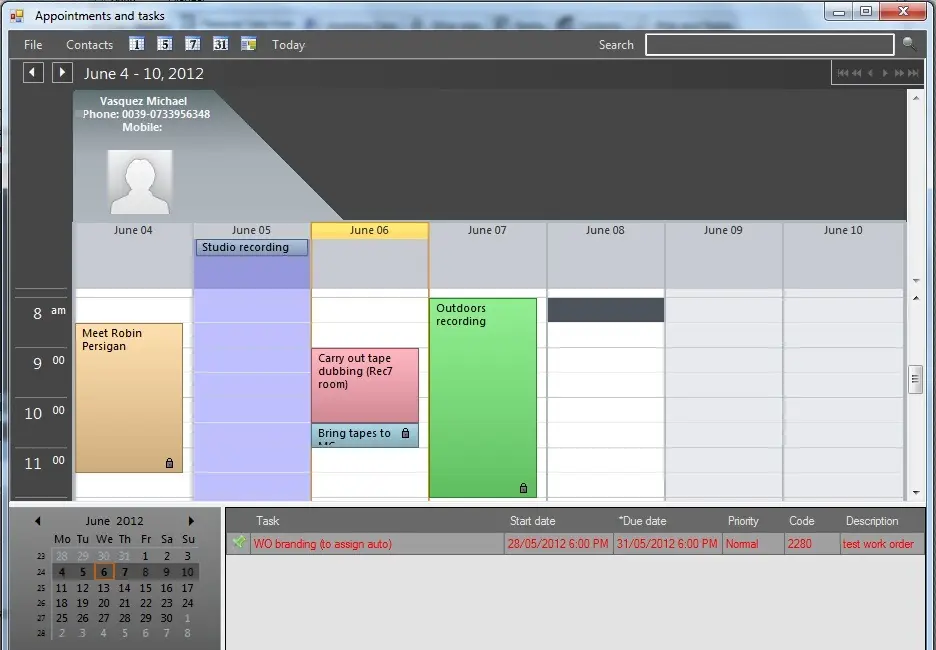Switch to the 5-day work week view
936x650 pixels.
165,44
